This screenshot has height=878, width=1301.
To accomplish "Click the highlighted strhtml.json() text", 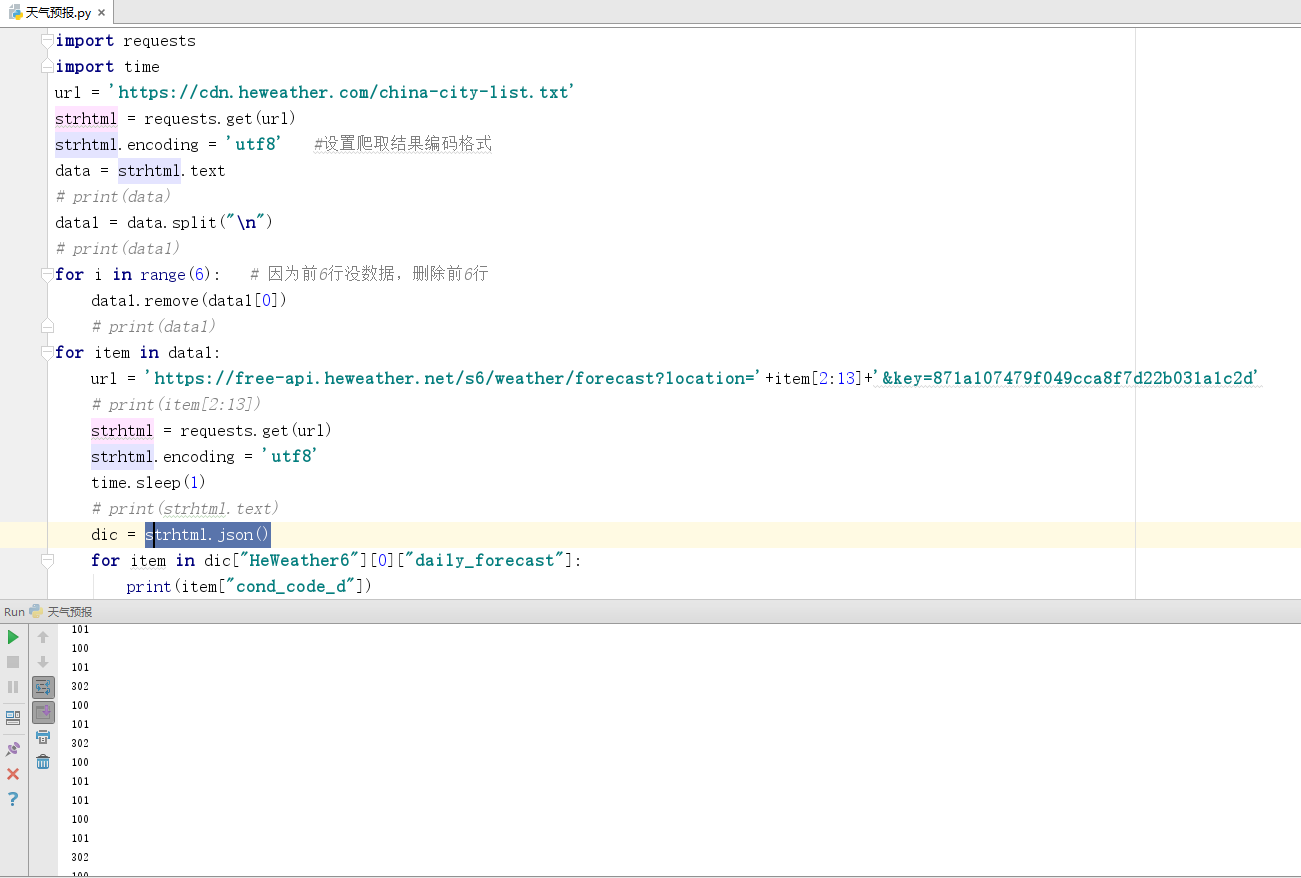I will click(x=208, y=535).
